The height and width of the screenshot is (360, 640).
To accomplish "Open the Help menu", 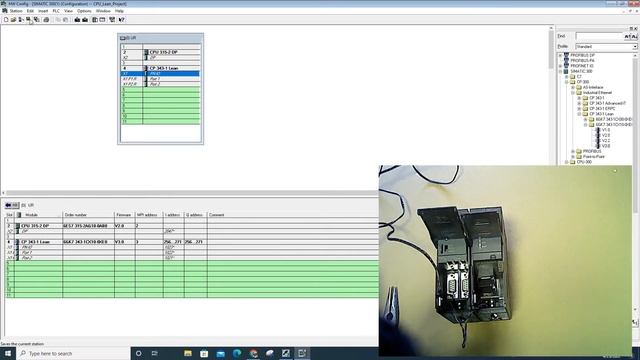I will pos(119,11).
